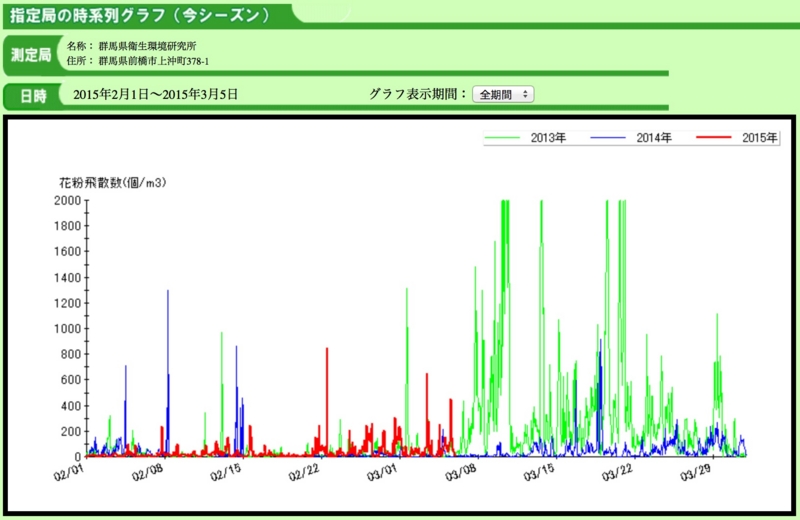Click the 02/15 x-axis date label

[225, 472]
